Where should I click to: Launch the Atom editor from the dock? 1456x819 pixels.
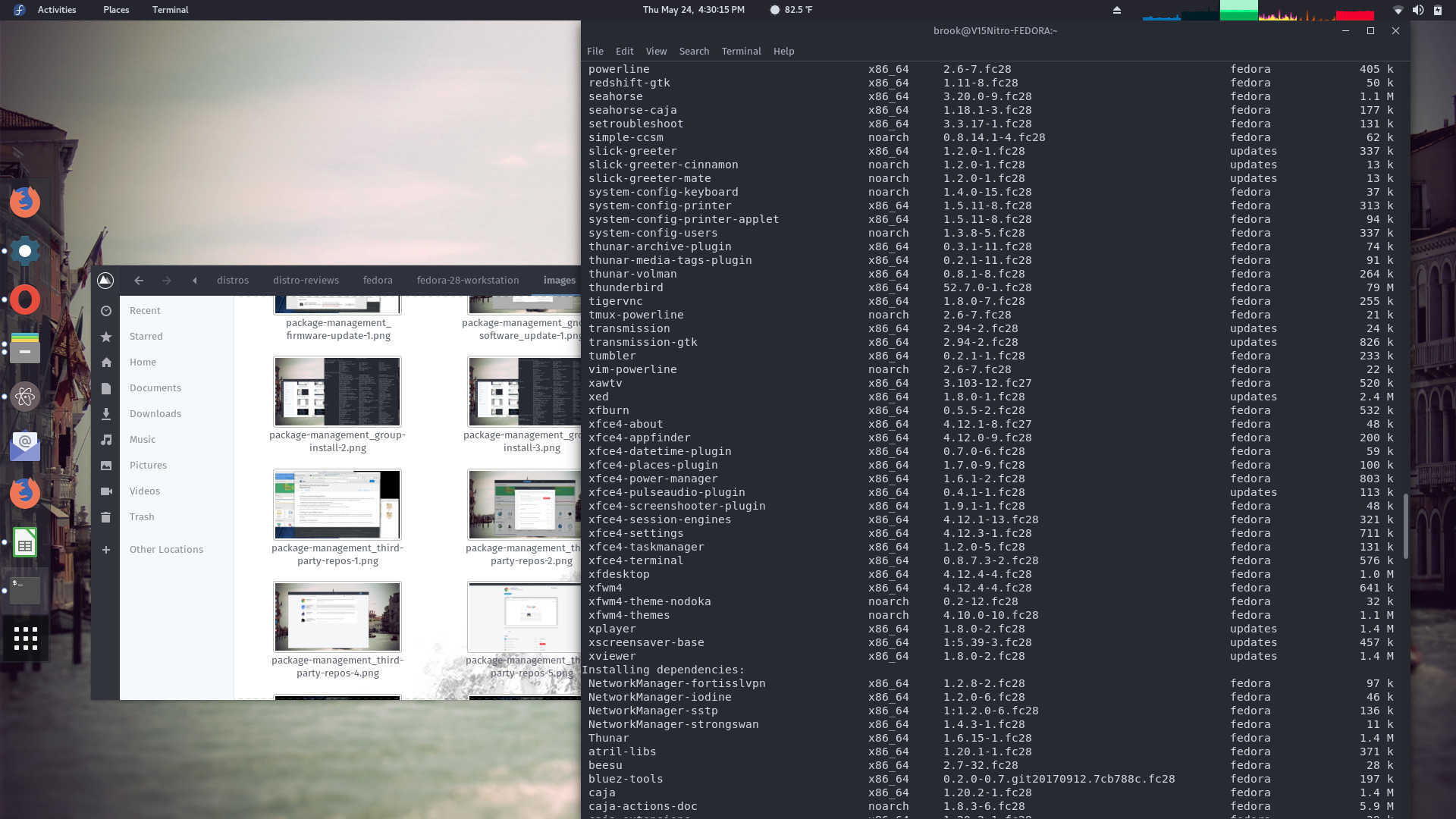click(x=25, y=397)
